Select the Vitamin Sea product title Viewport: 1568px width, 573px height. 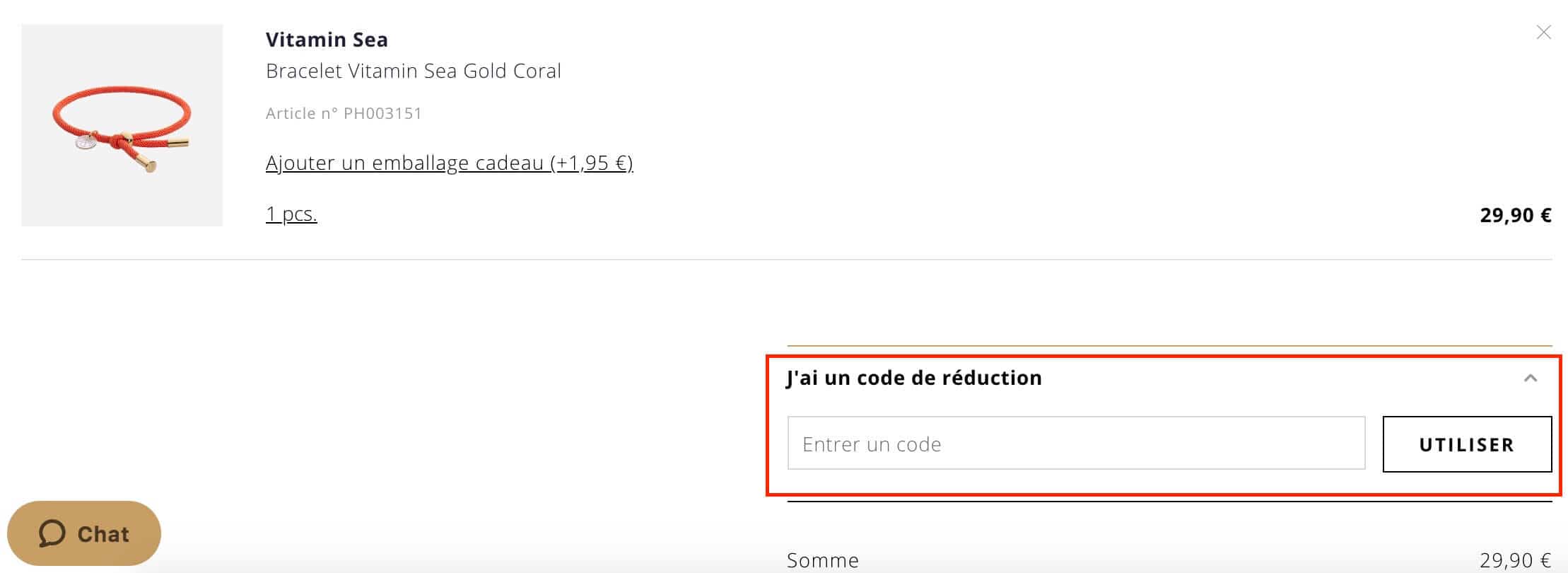pyautogui.click(x=327, y=39)
